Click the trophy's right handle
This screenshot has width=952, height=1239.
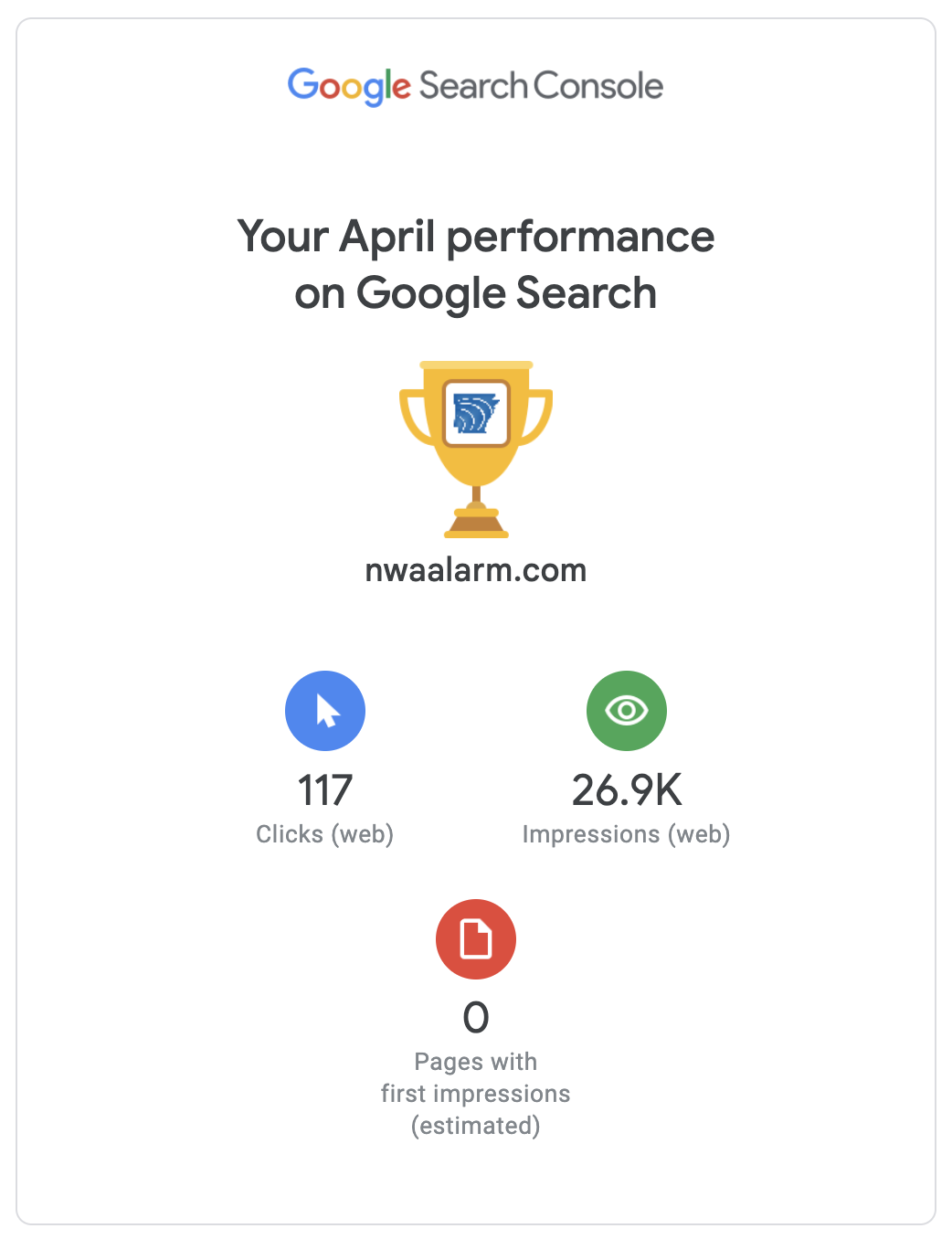(x=541, y=416)
